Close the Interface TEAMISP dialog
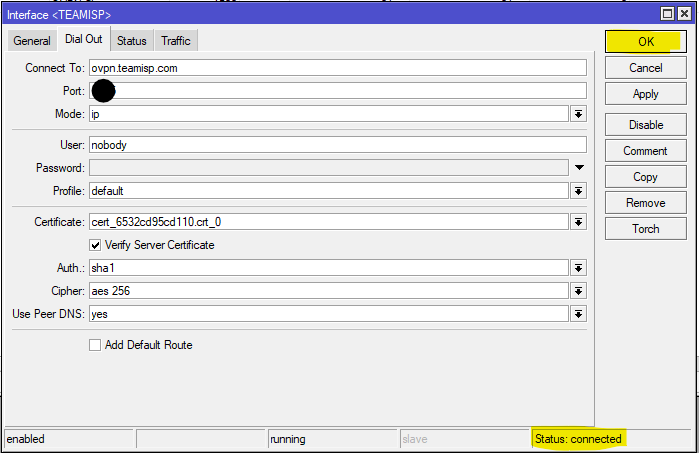Screen dimensions: 699x453 click(685, 13)
